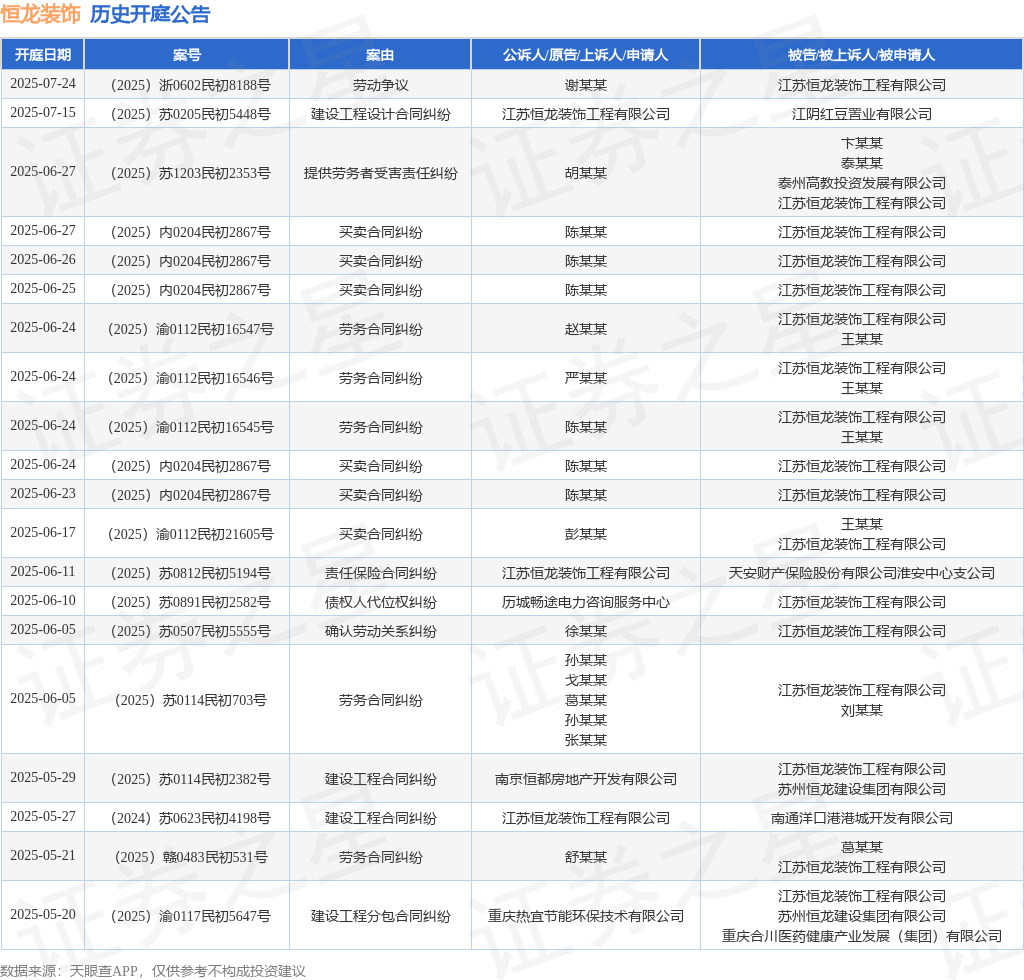Click the 数据来源 天眼查APP footer note
1024x980 pixels.
pyautogui.click(x=153, y=970)
